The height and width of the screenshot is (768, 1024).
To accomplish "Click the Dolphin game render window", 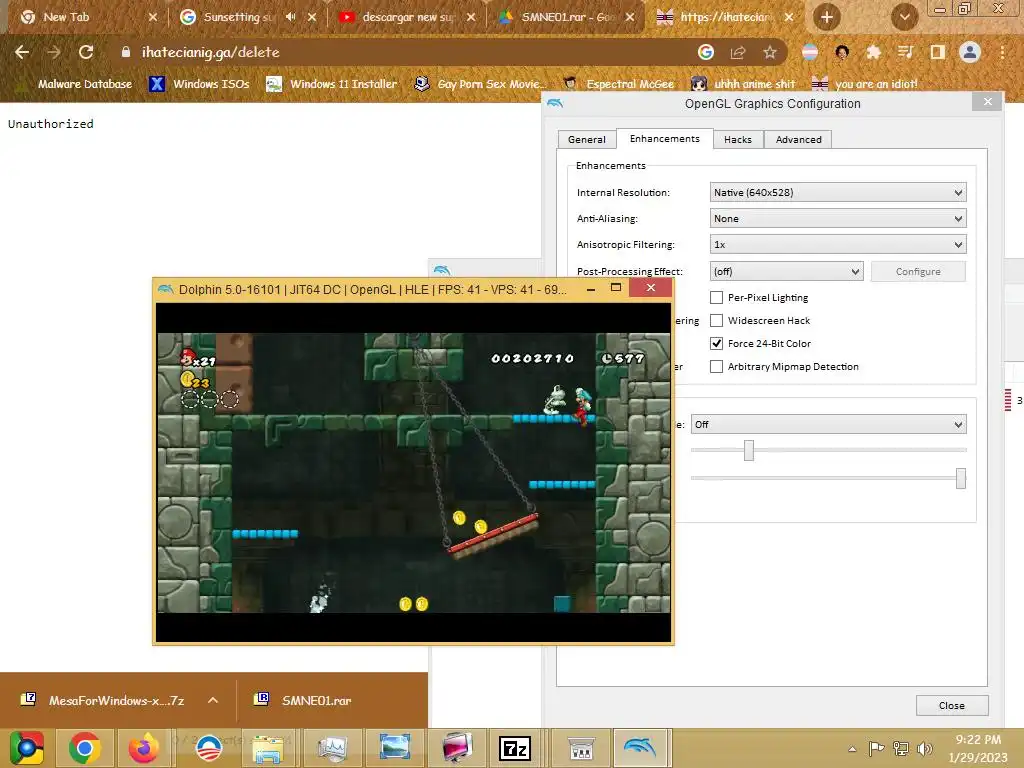I will pos(413,473).
